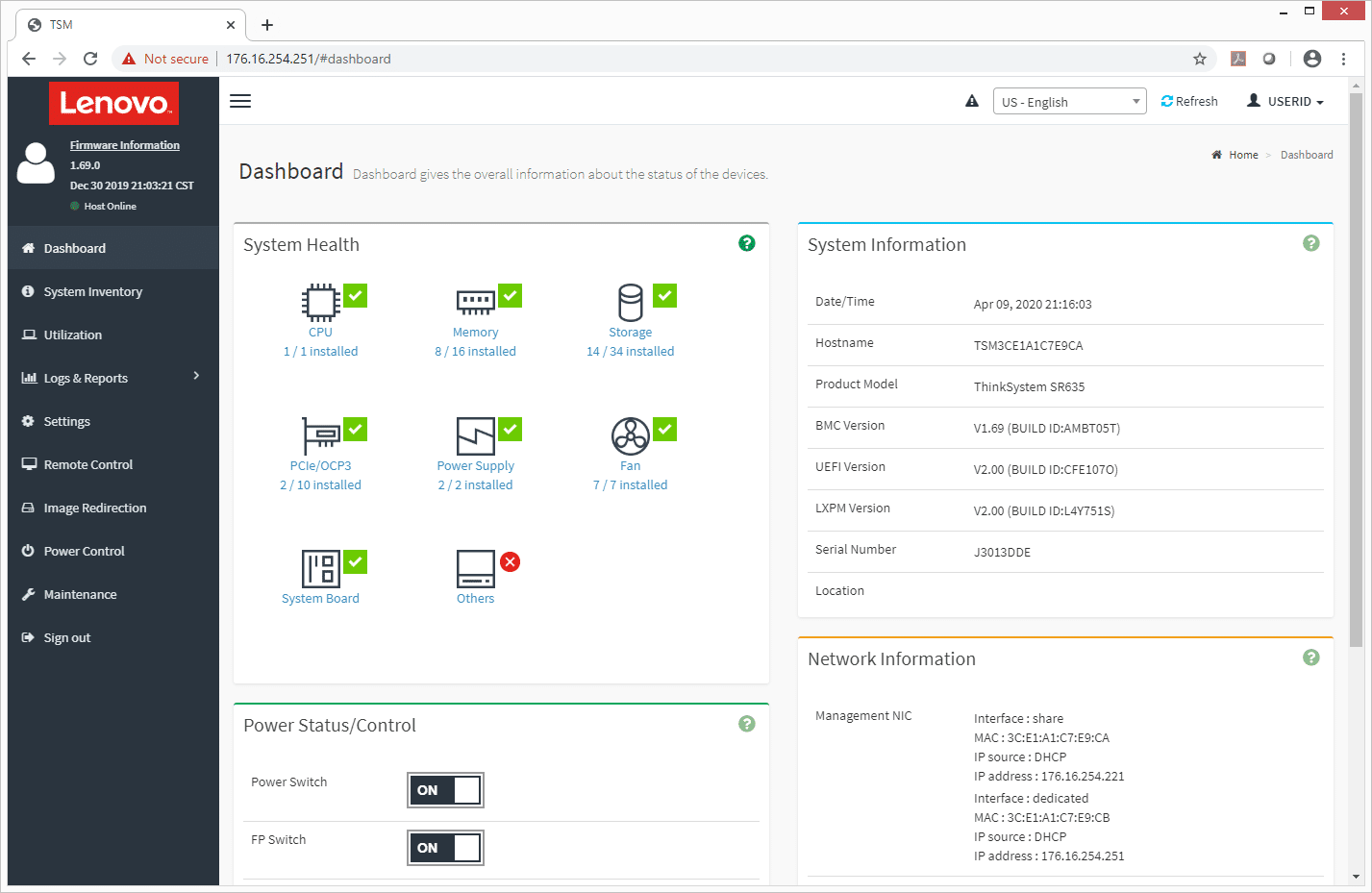Go back in the browser
This screenshot has height=893, width=1372.
pos(29,59)
